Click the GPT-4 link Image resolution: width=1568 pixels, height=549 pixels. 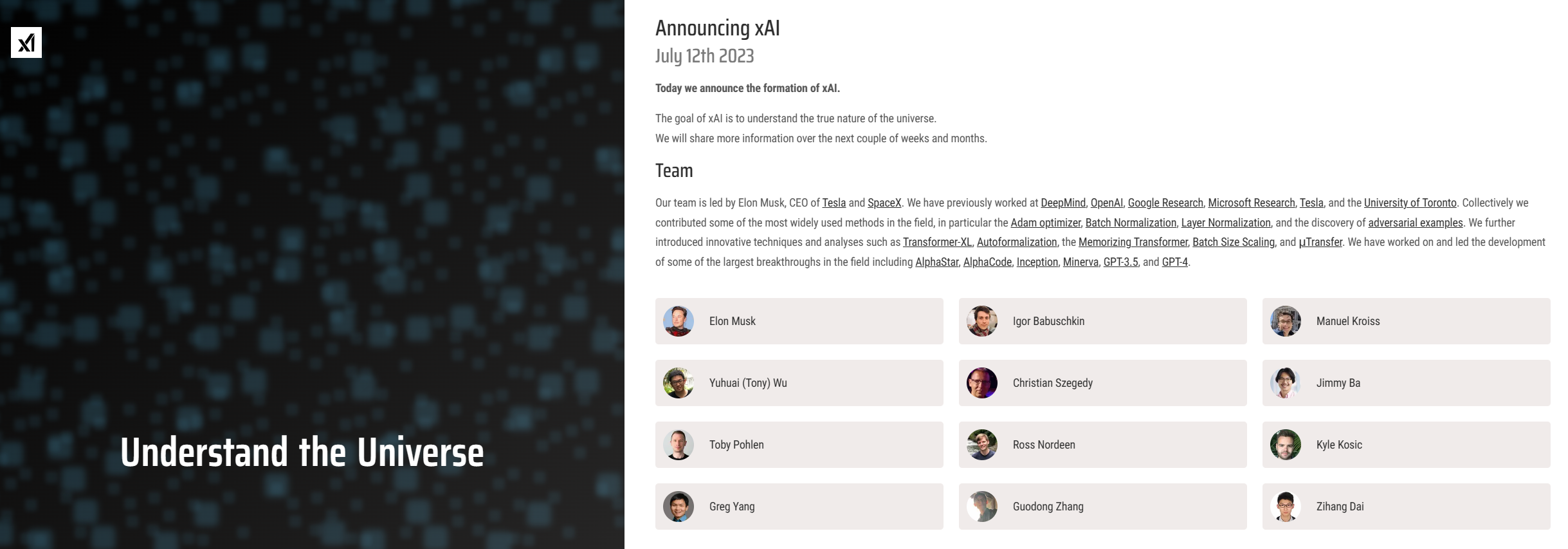pos(1174,262)
